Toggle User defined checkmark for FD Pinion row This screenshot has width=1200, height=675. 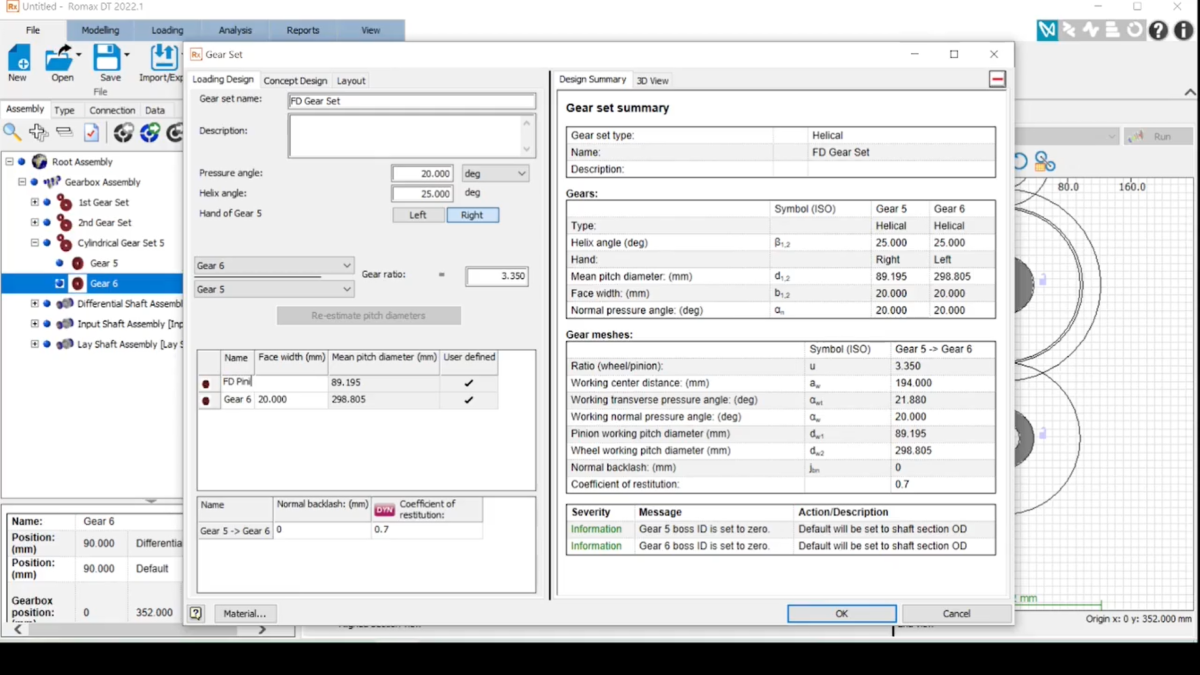468,383
